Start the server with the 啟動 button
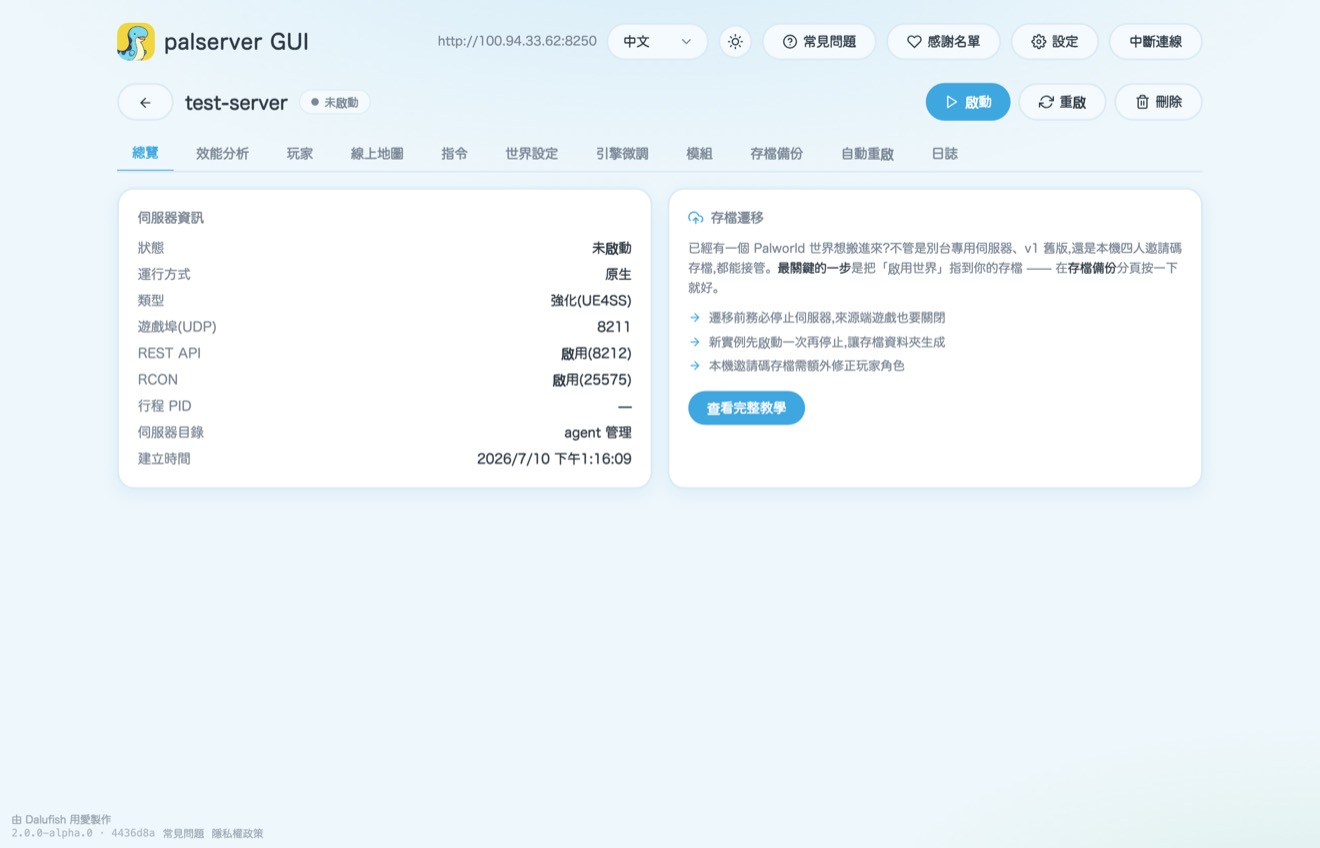The width and height of the screenshot is (1320, 848). tap(968, 102)
